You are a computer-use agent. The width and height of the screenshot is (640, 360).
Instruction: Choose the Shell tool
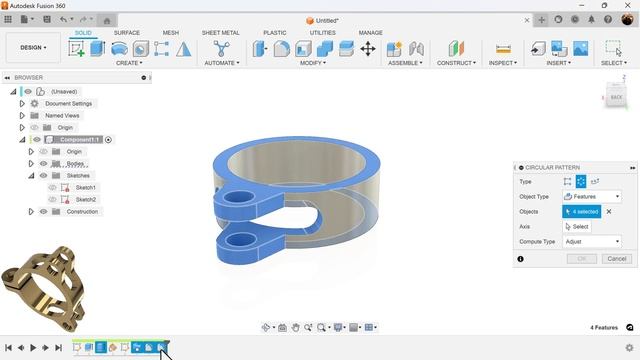pos(303,49)
